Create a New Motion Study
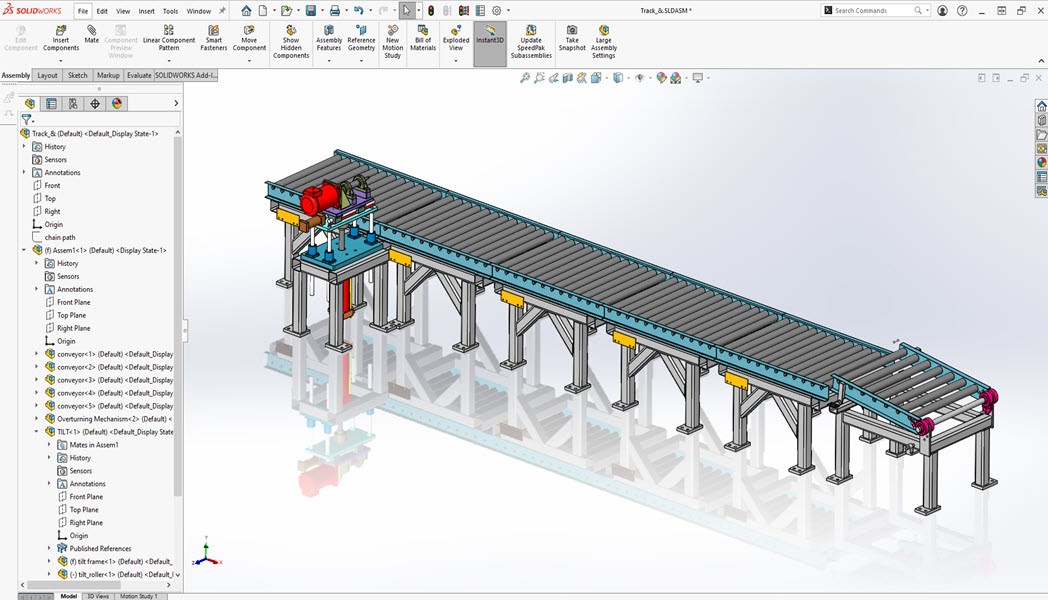The image size is (1048, 600). pos(392,42)
